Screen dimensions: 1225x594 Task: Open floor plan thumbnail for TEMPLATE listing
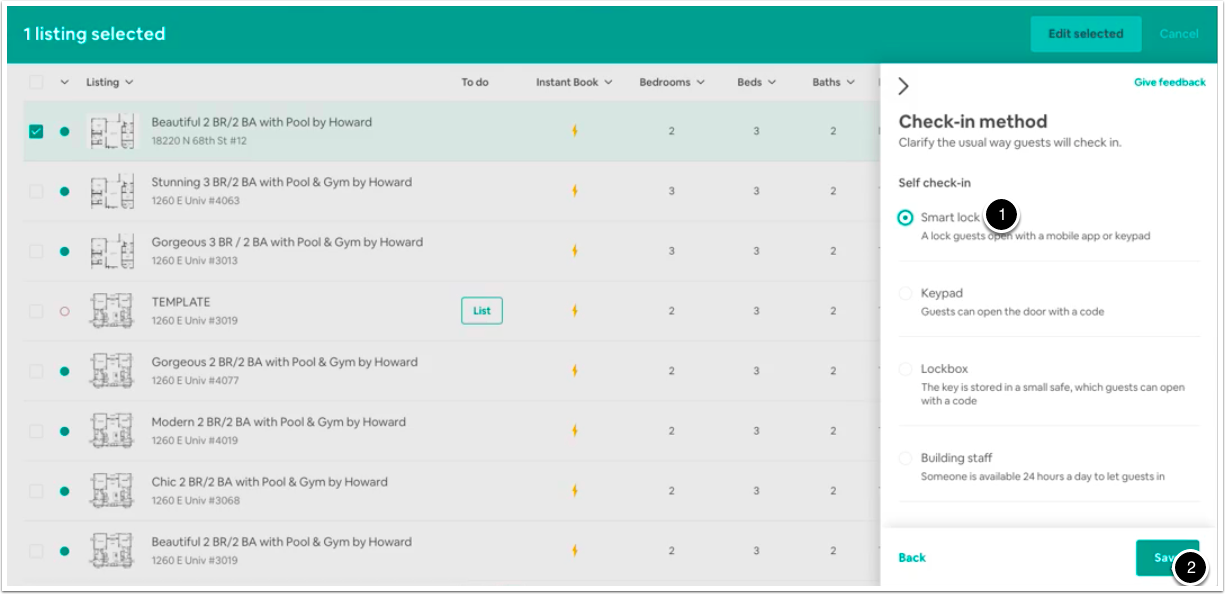[x=112, y=311]
